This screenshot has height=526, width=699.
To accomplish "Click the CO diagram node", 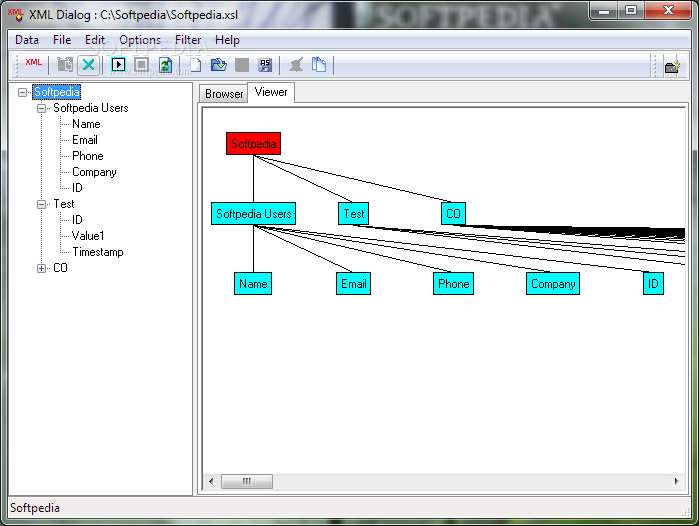I will point(453,214).
